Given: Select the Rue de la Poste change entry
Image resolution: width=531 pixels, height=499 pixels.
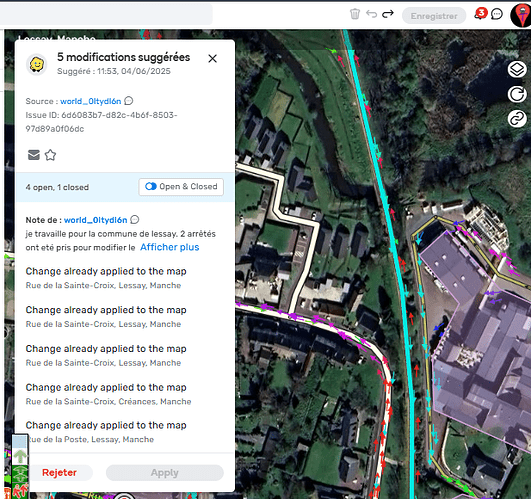Looking at the screenshot, I should tap(106, 432).
